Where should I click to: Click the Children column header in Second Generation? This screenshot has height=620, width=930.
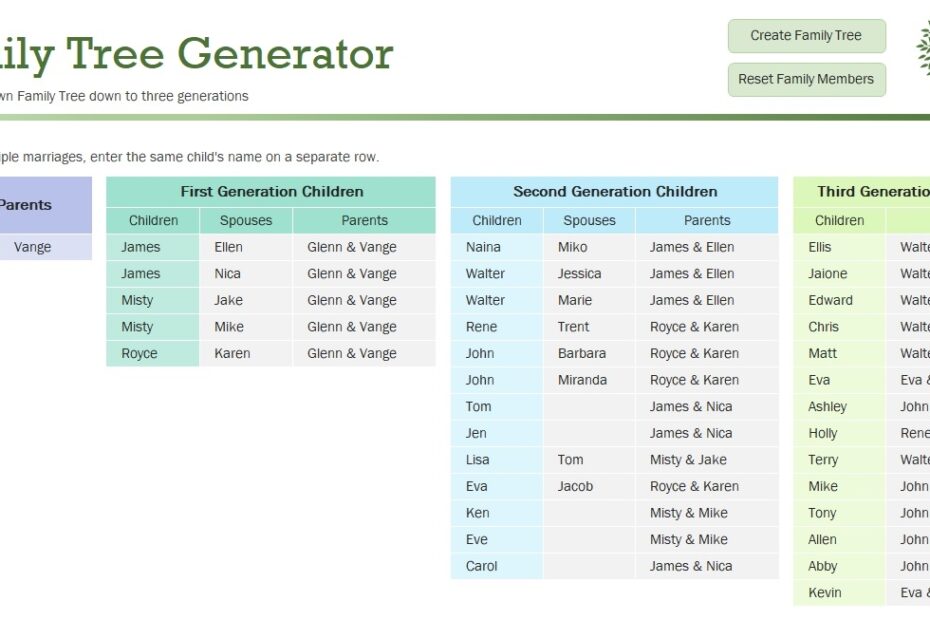pyautogui.click(x=496, y=220)
